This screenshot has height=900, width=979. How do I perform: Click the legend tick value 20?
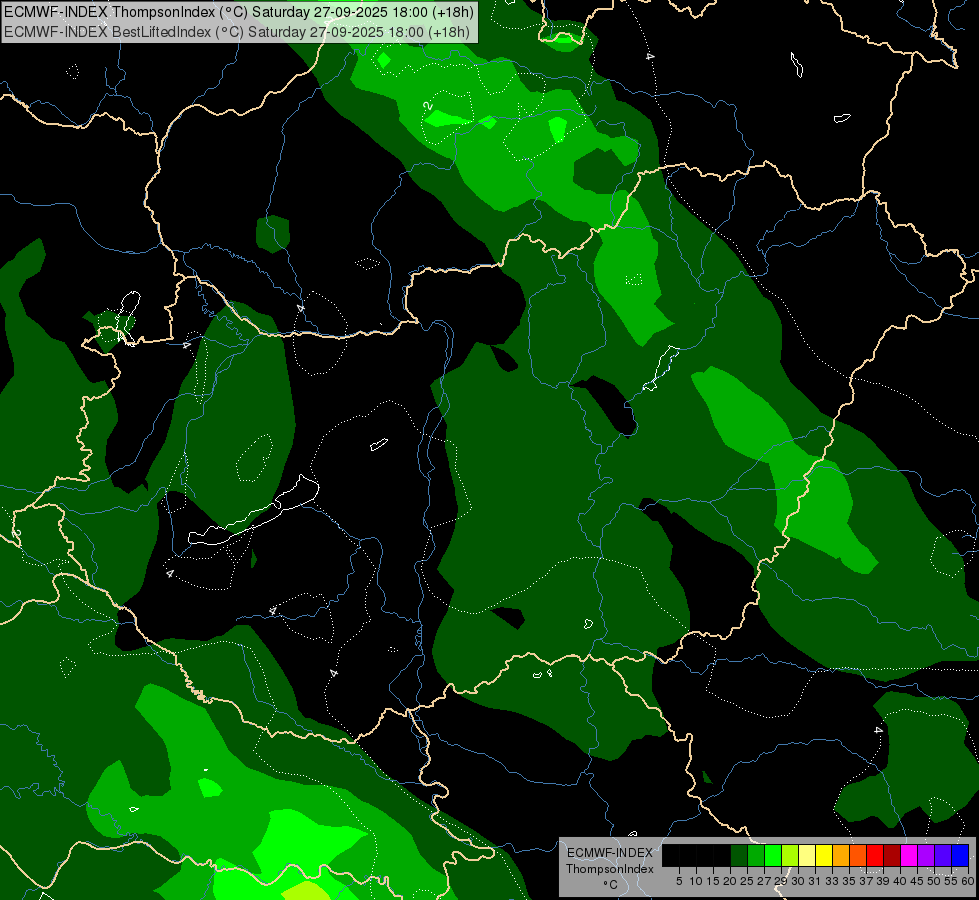point(730,881)
